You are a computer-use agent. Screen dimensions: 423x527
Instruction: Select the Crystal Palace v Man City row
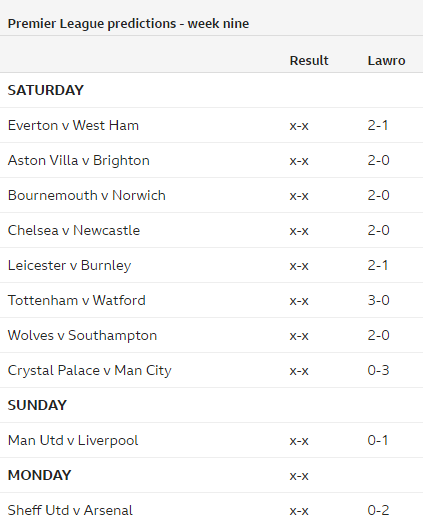click(211, 370)
